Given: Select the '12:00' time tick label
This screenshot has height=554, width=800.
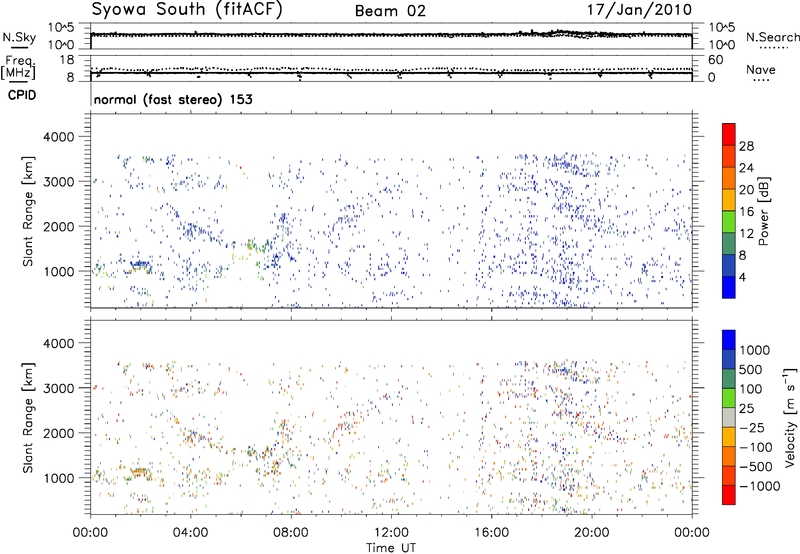Looking at the screenshot, I should [391, 533].
